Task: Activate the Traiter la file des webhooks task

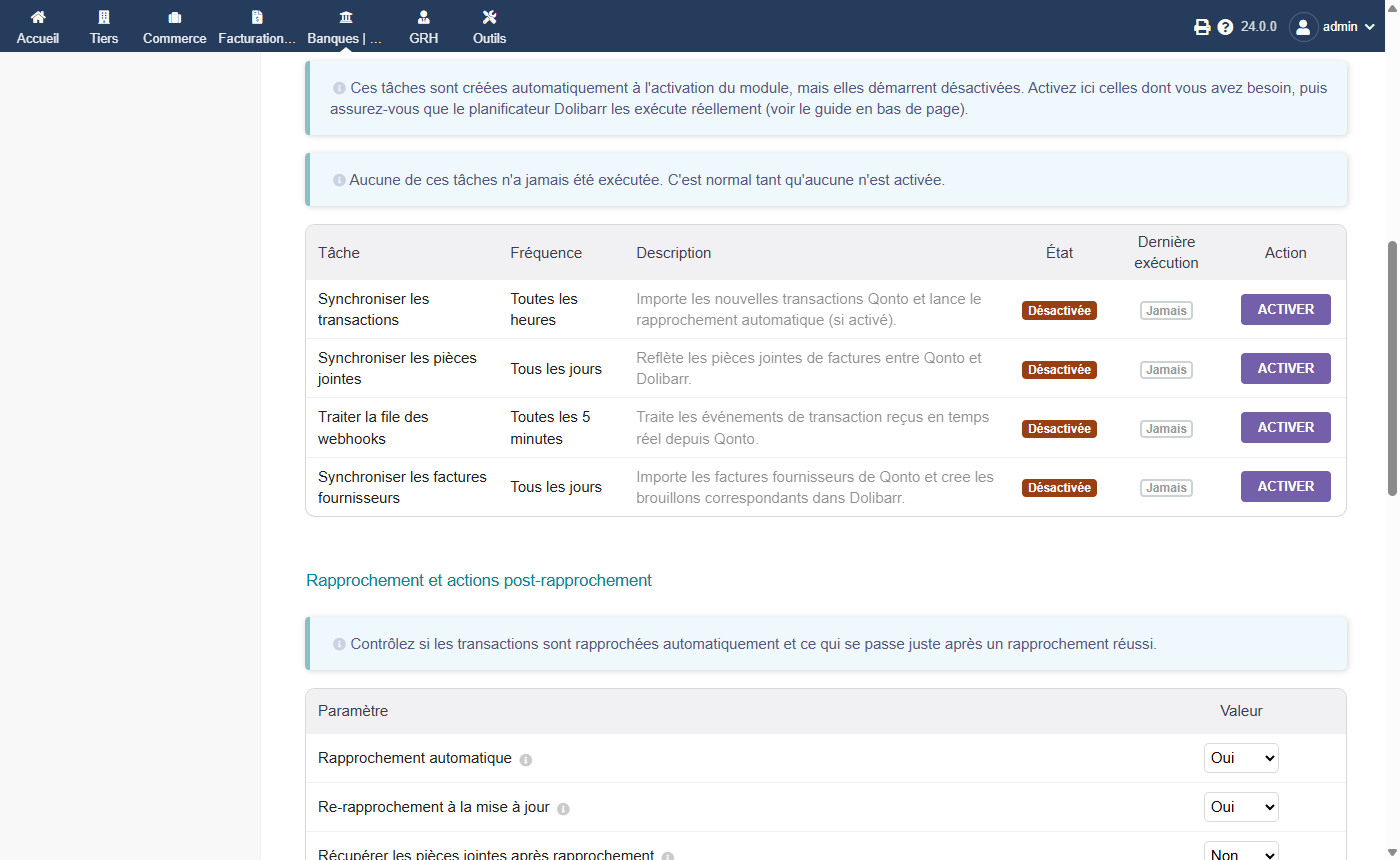Action: pos(1285,428)
